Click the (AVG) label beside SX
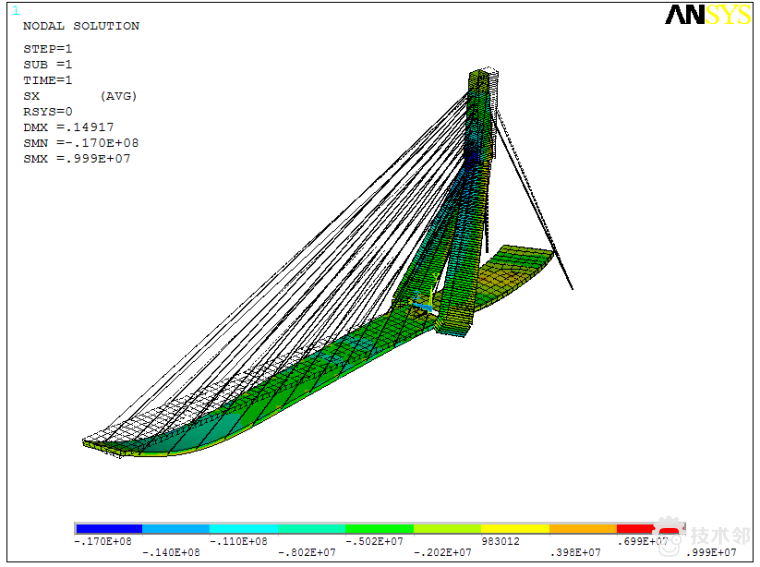Viewport: 760px width, 567px height. 118,96
